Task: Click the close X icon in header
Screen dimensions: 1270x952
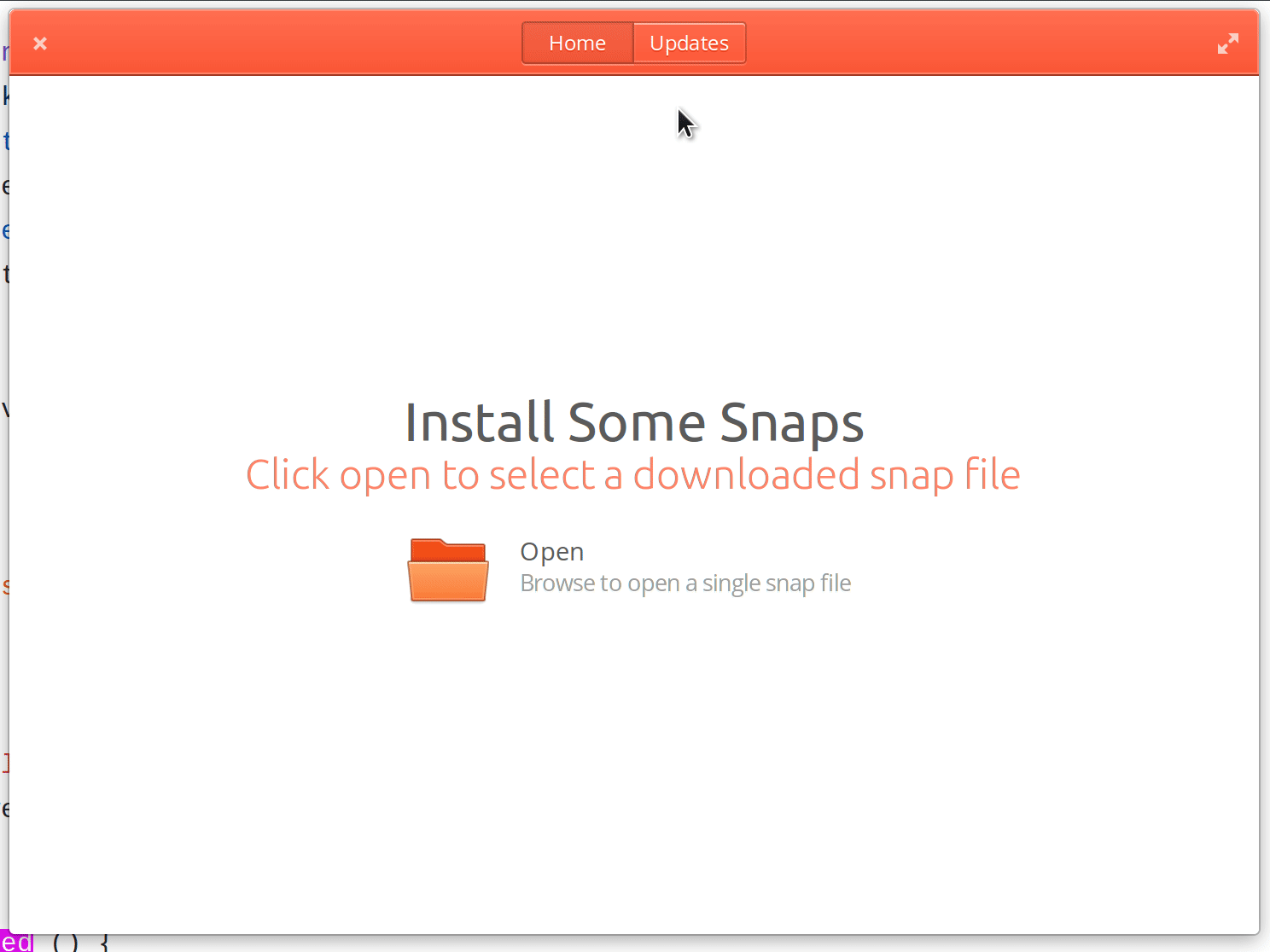Action: coord(39,43)
